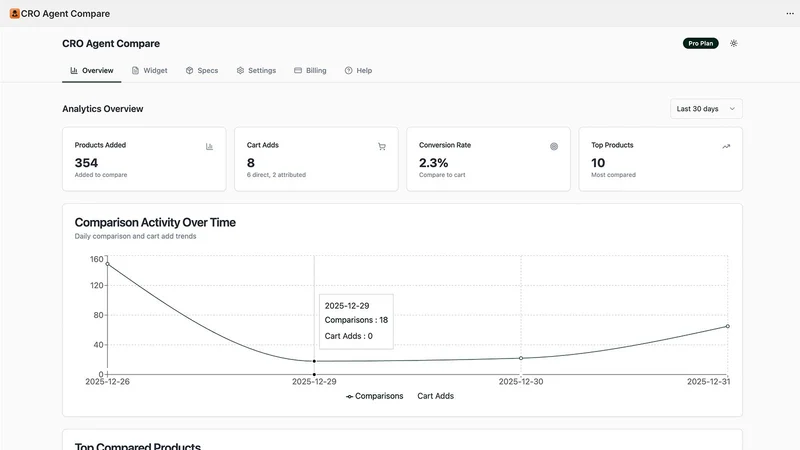This screenshot has width=800, height=450.
Task: Click the bar chart icon in the Products Added card
Action: 209,146
